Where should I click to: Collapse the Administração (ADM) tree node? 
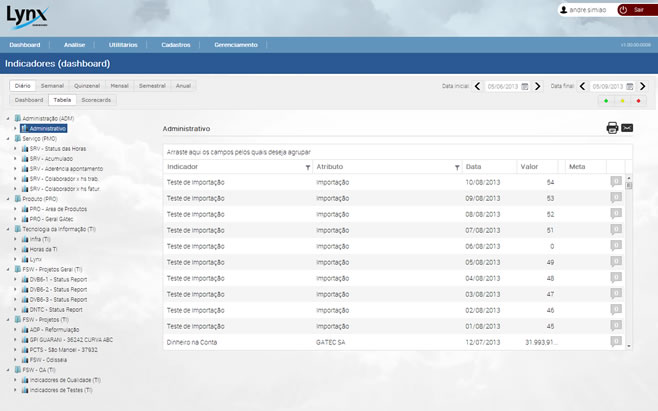(8, 119)
